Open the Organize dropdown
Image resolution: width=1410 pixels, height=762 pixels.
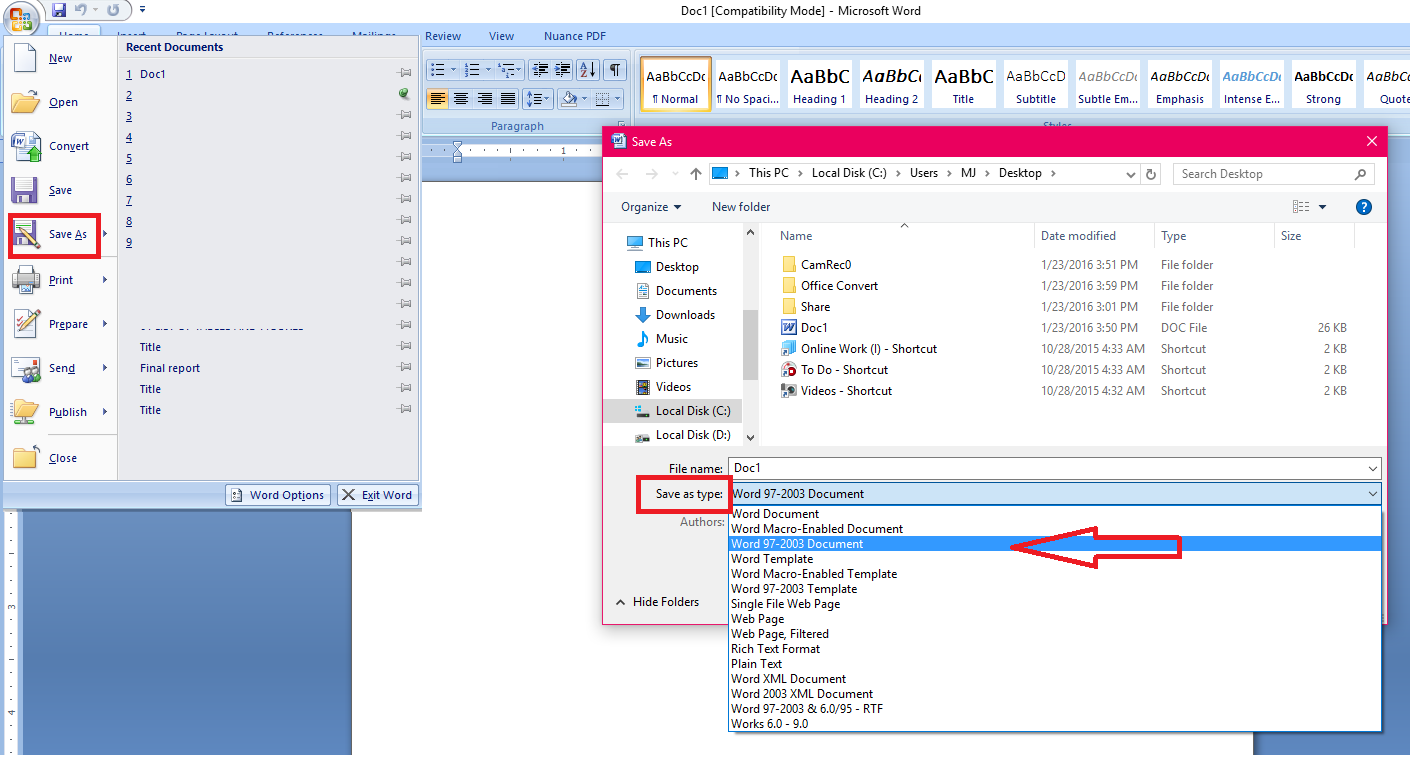[651, 207]
